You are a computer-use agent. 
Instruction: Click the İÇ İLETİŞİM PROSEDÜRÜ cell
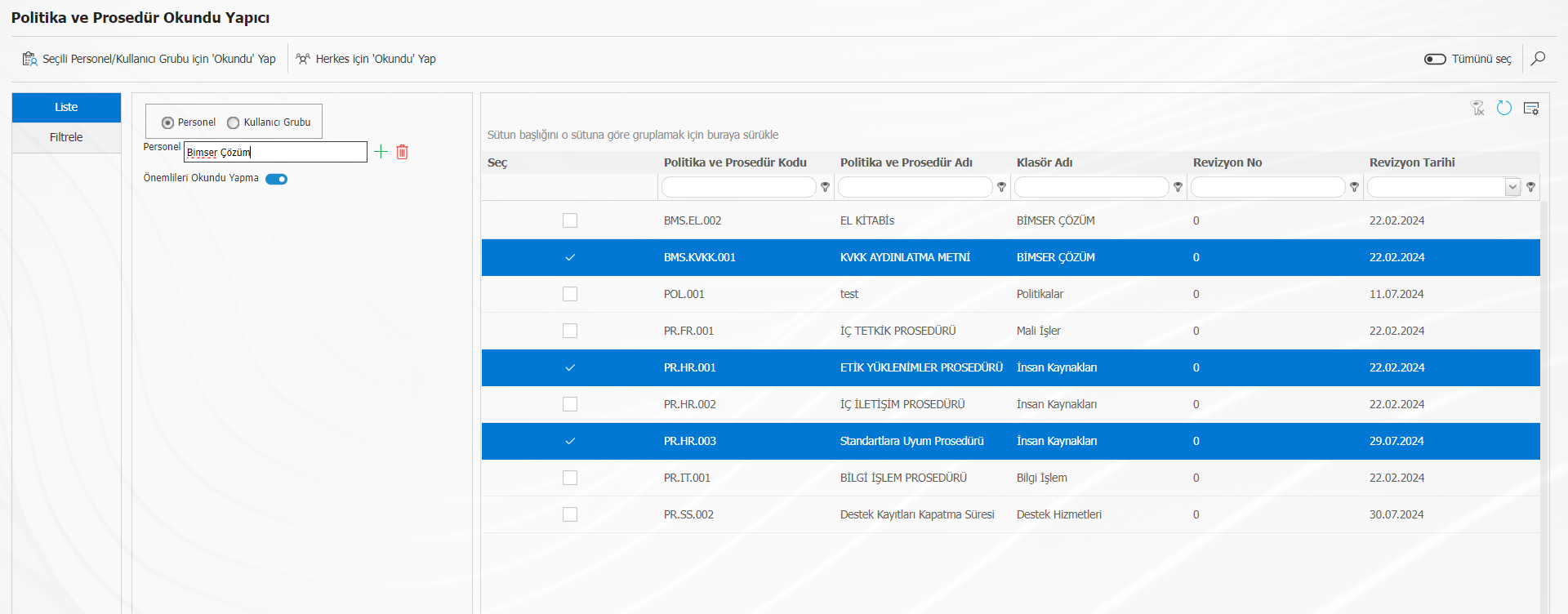[902, 404]
